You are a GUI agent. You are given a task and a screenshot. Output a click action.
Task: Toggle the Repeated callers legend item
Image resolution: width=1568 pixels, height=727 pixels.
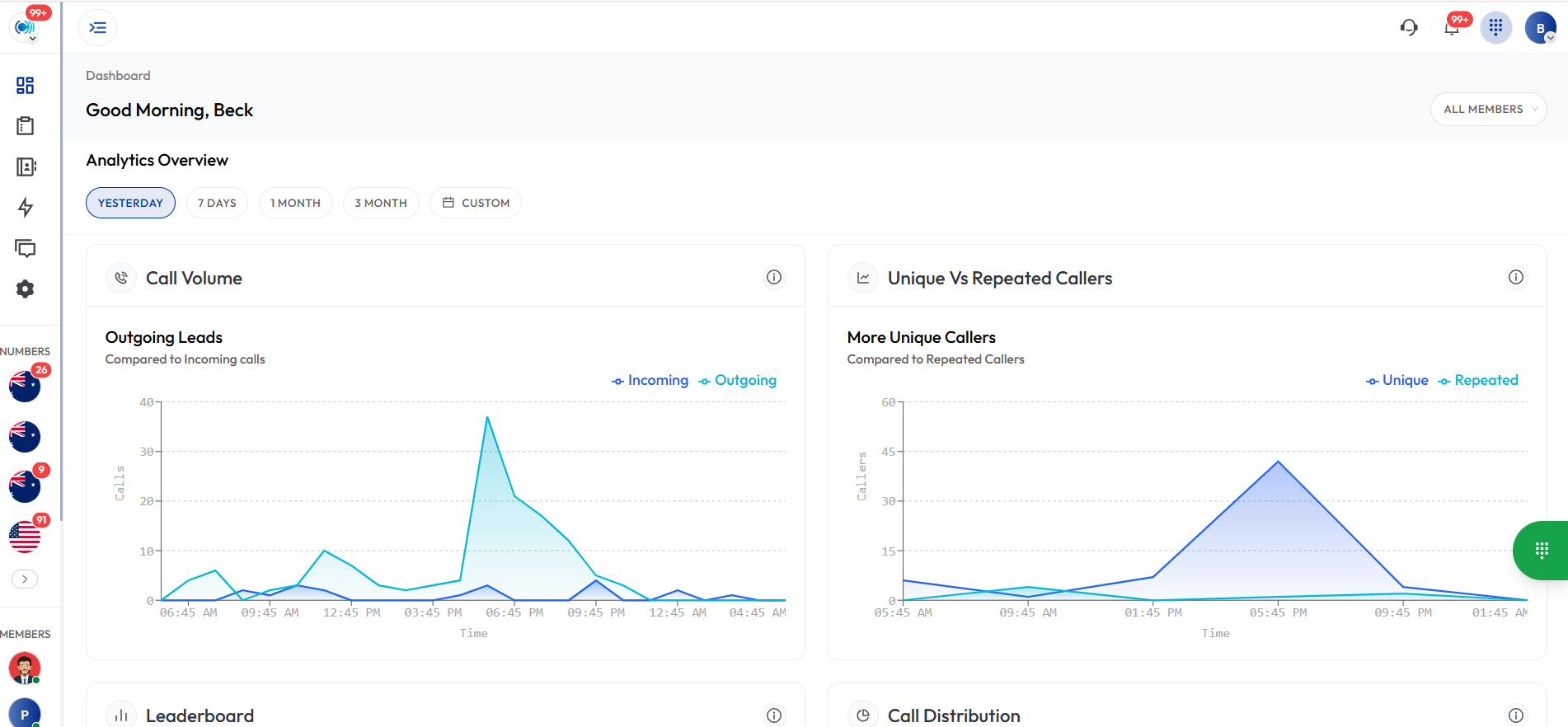pos(1478,380)
